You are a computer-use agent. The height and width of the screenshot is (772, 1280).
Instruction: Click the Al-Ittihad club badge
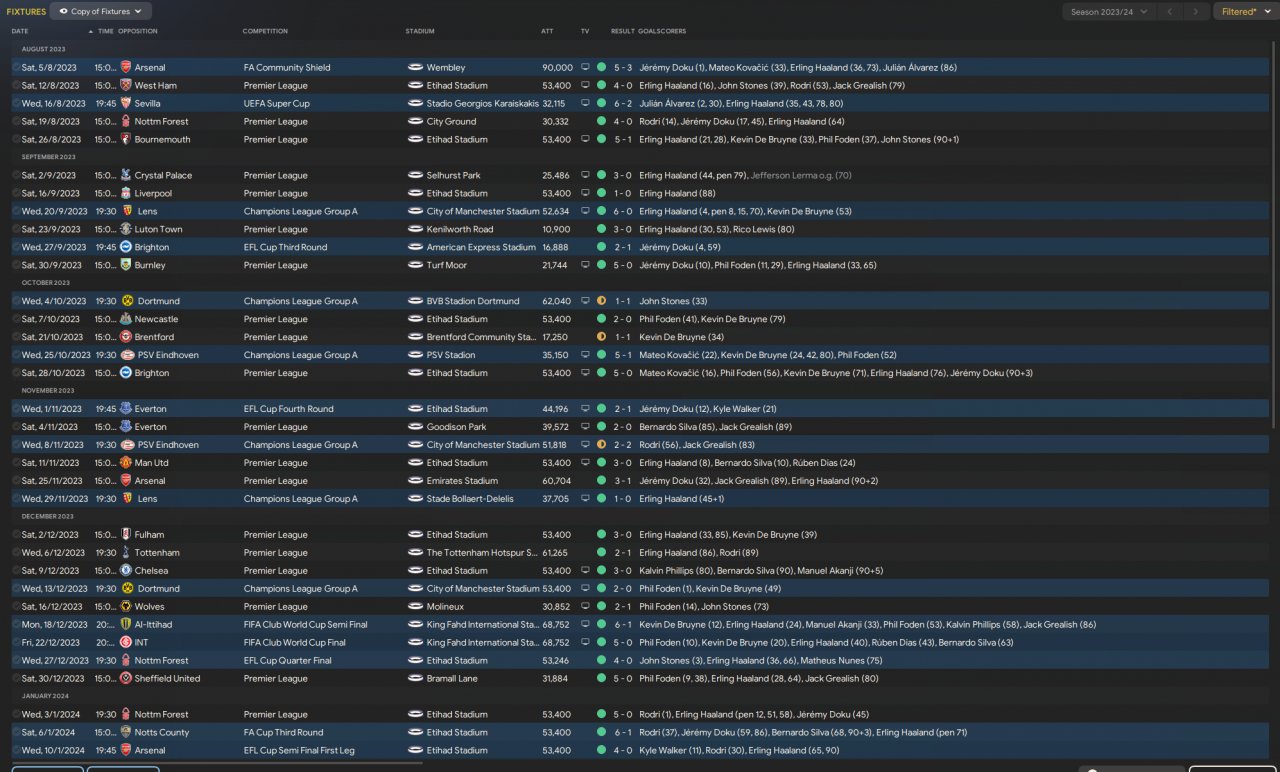(x=126, y=625)
